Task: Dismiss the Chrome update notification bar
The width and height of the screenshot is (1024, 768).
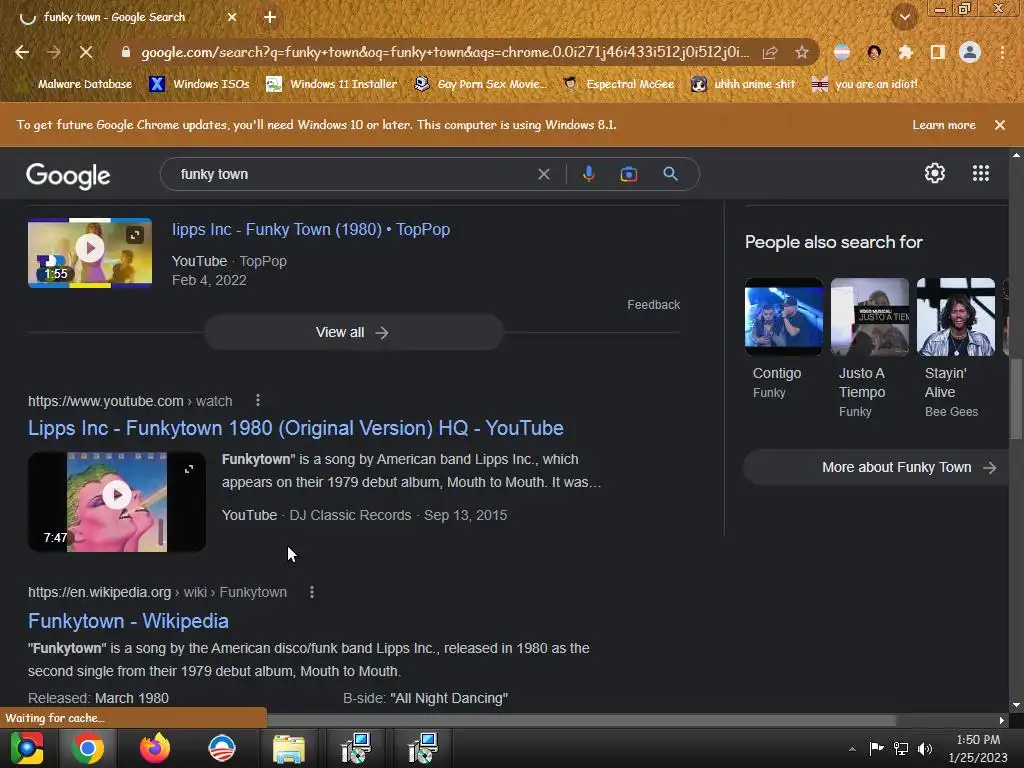Action: [1000, 125]
